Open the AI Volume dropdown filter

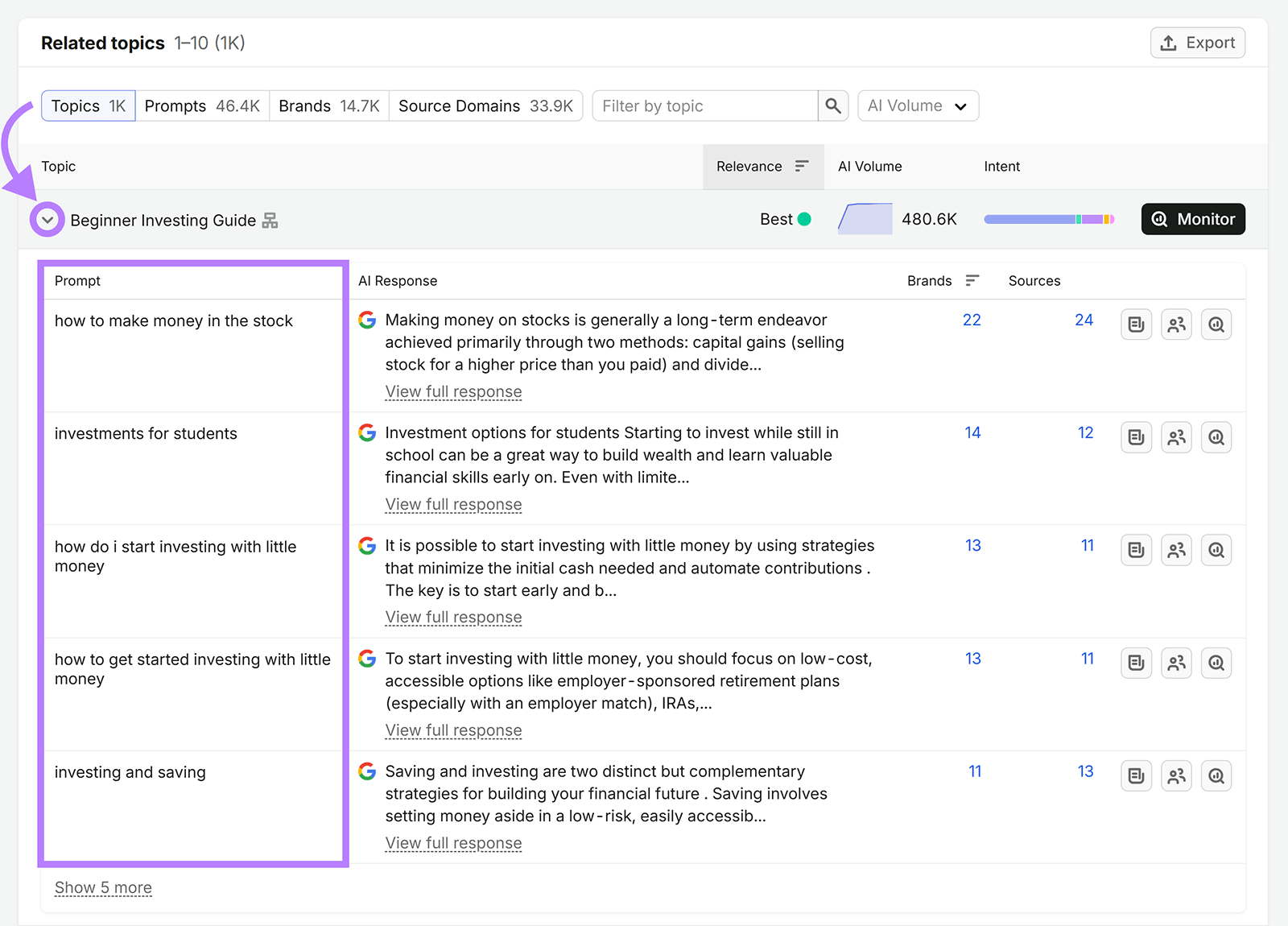coord(919,105)
